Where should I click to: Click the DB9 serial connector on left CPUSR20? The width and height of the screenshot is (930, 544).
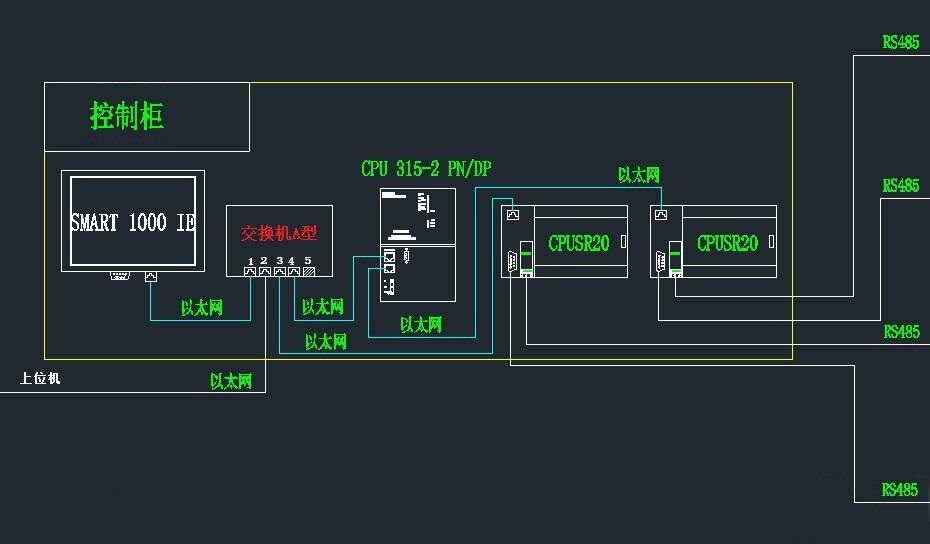tap(512, 262)
